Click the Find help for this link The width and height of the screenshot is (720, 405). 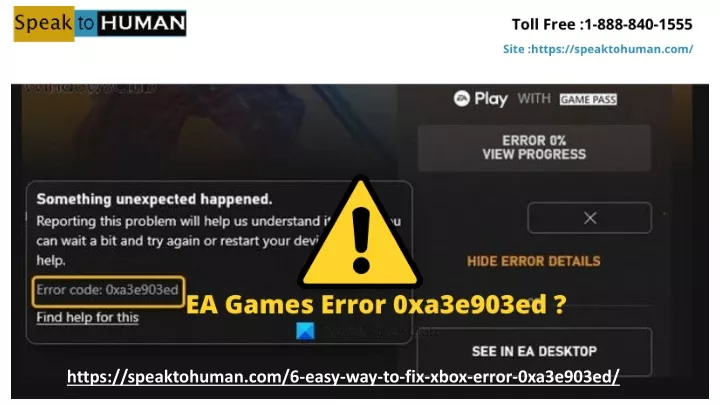click(87, 317)
